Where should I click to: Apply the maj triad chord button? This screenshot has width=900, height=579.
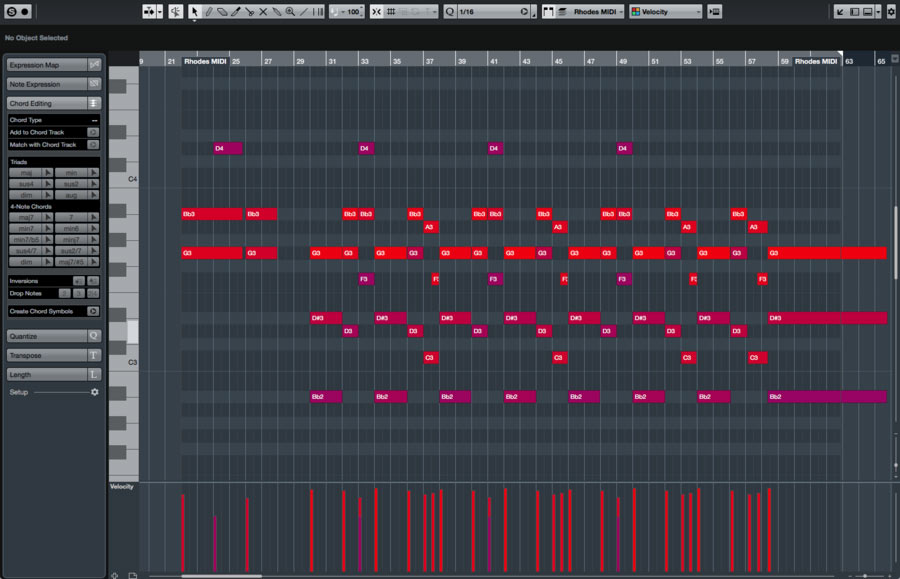(x=26, y=173)
